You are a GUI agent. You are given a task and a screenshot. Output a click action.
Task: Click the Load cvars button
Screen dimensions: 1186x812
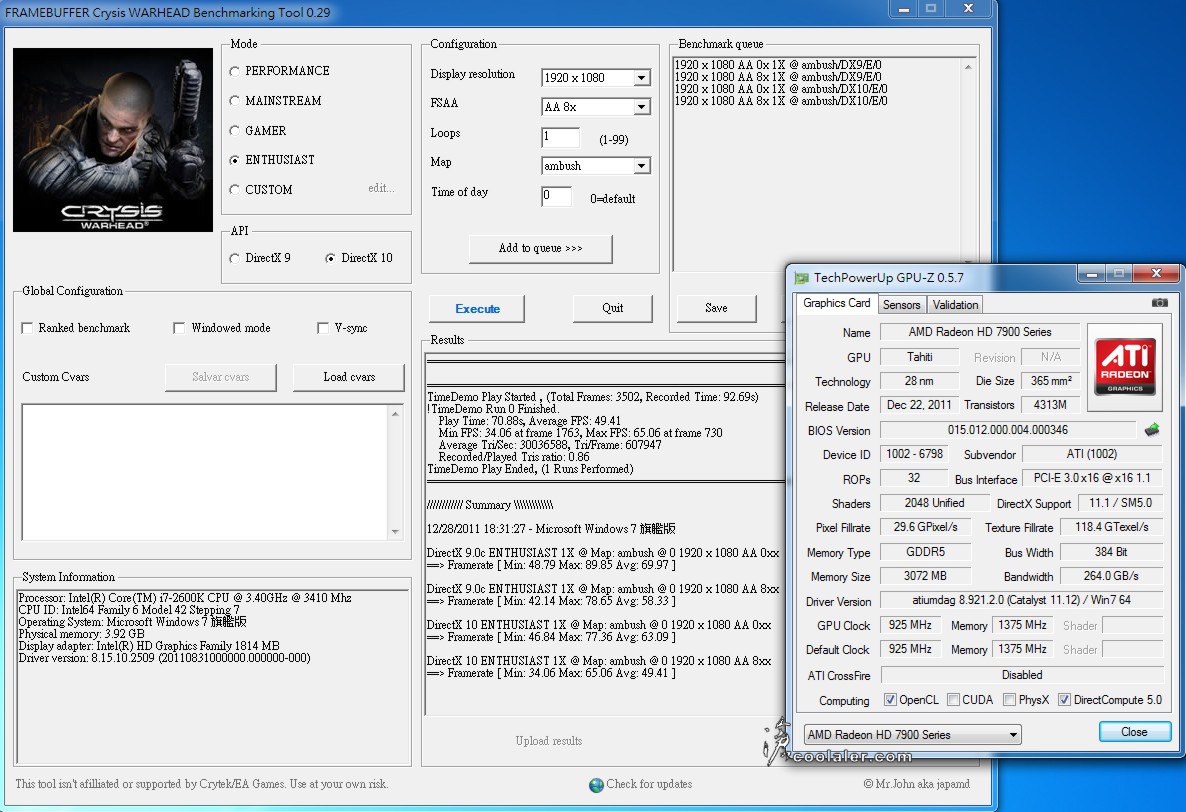349,377
